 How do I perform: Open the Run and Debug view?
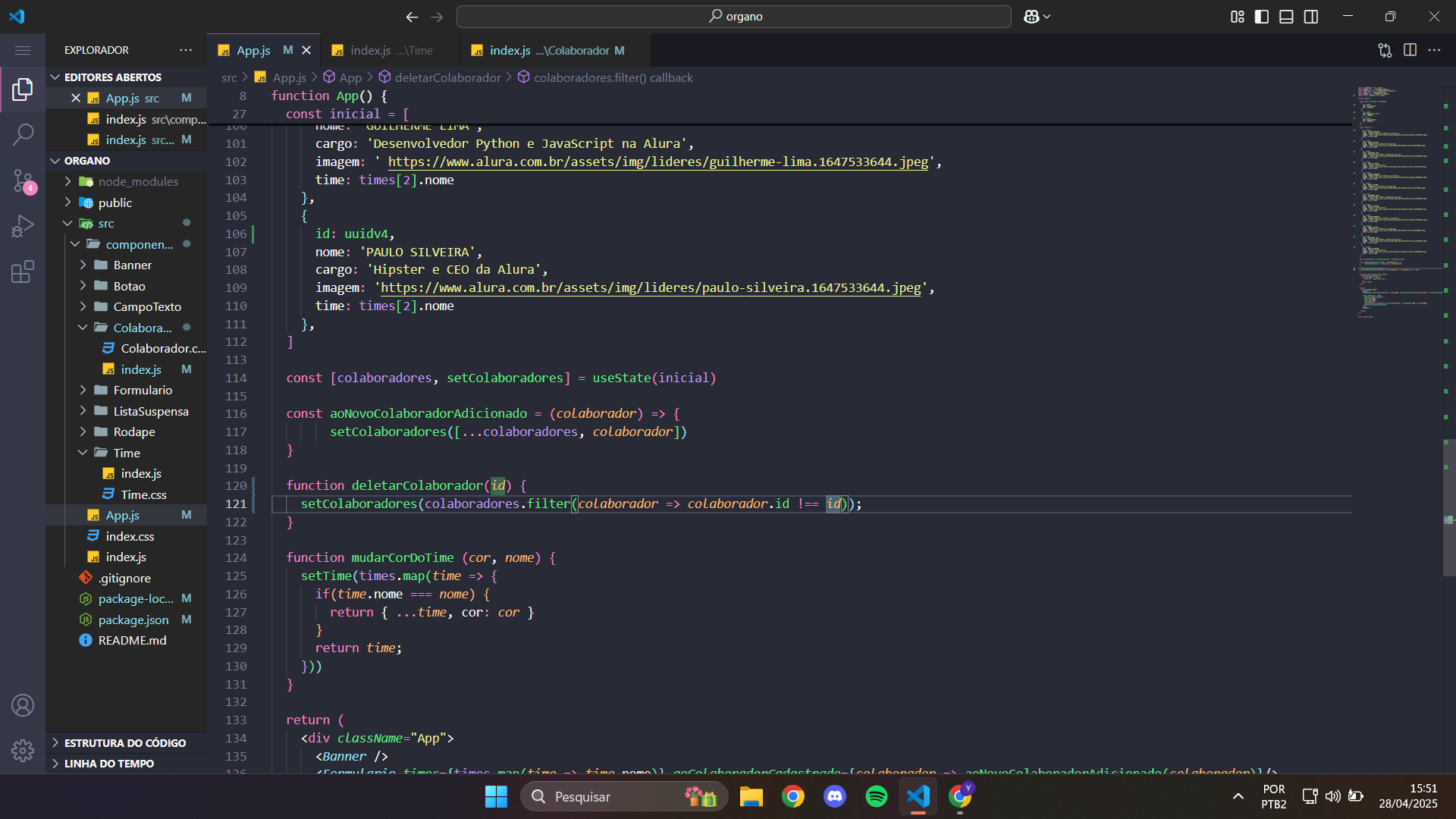[23, 226]
